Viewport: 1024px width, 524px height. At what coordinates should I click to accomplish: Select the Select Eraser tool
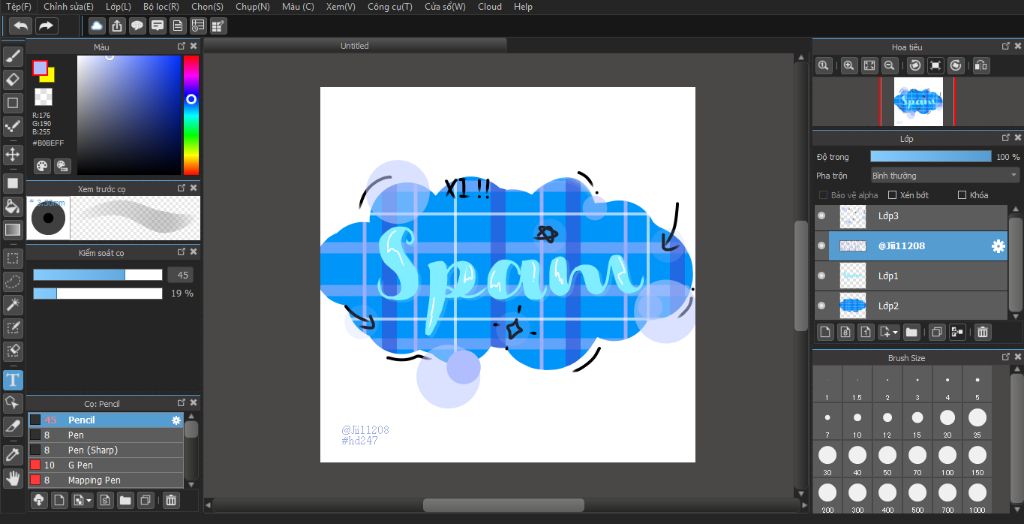coord(13,350)
